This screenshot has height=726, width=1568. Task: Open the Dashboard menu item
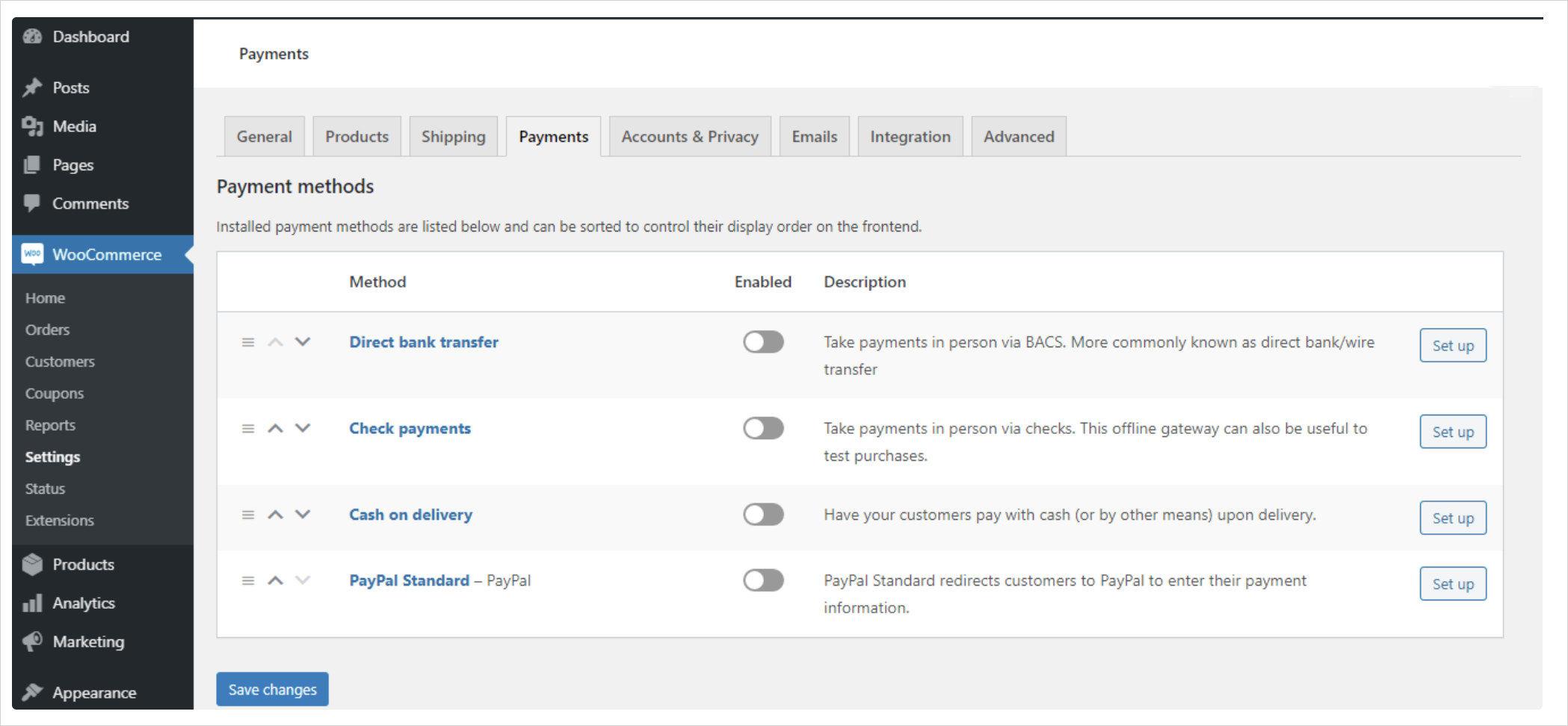[x=103, y=37]
